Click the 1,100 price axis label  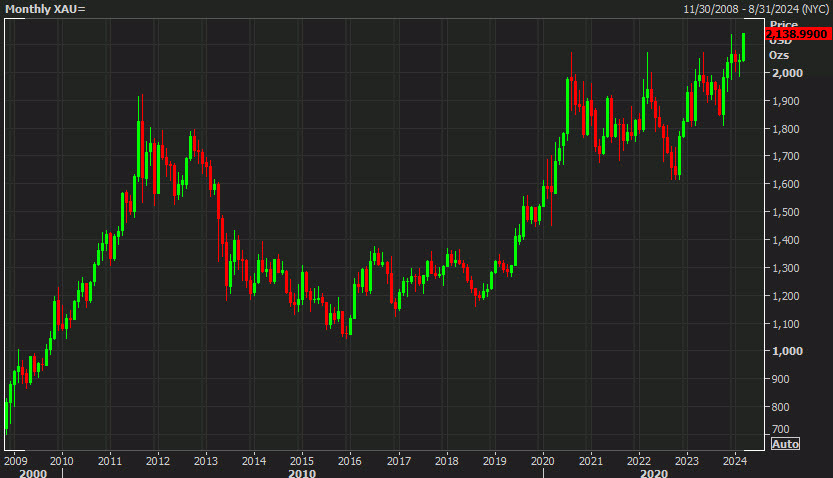coord(786,323)
